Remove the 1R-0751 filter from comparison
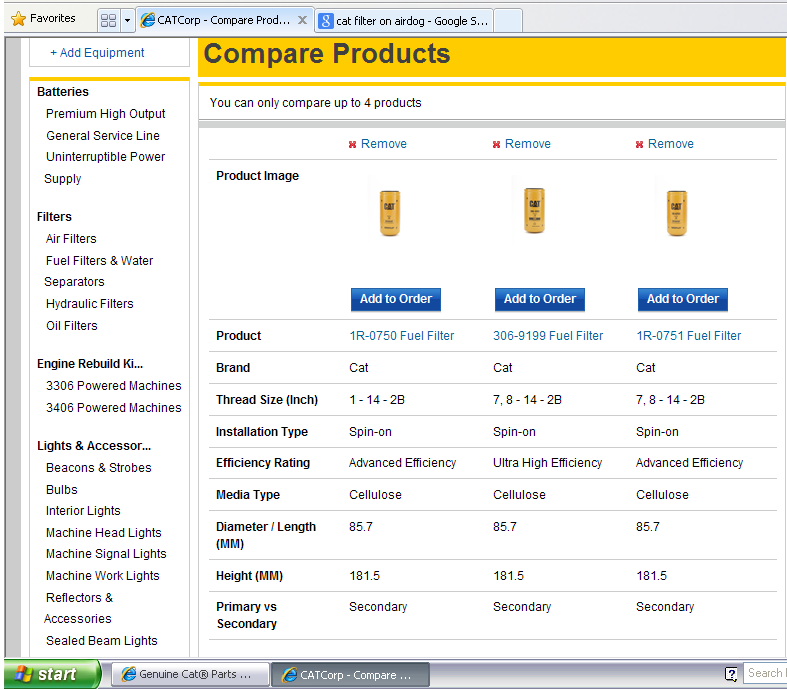 (x=665, y=144)
